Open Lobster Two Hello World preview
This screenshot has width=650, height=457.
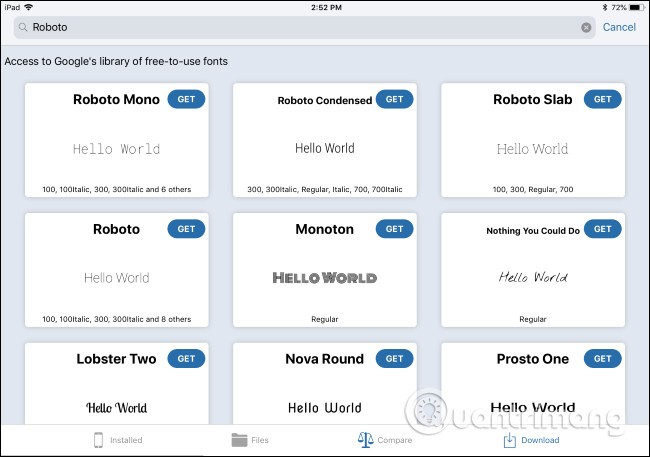116,408
